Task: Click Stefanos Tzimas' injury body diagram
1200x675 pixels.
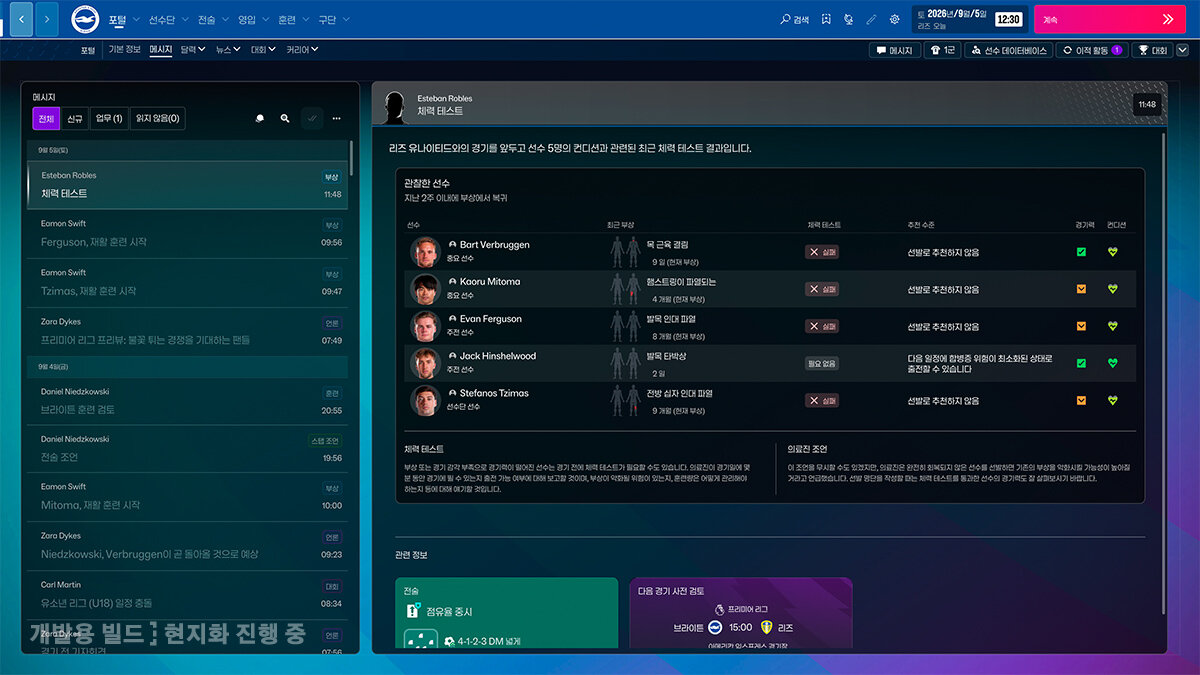Action: point(625,400)
